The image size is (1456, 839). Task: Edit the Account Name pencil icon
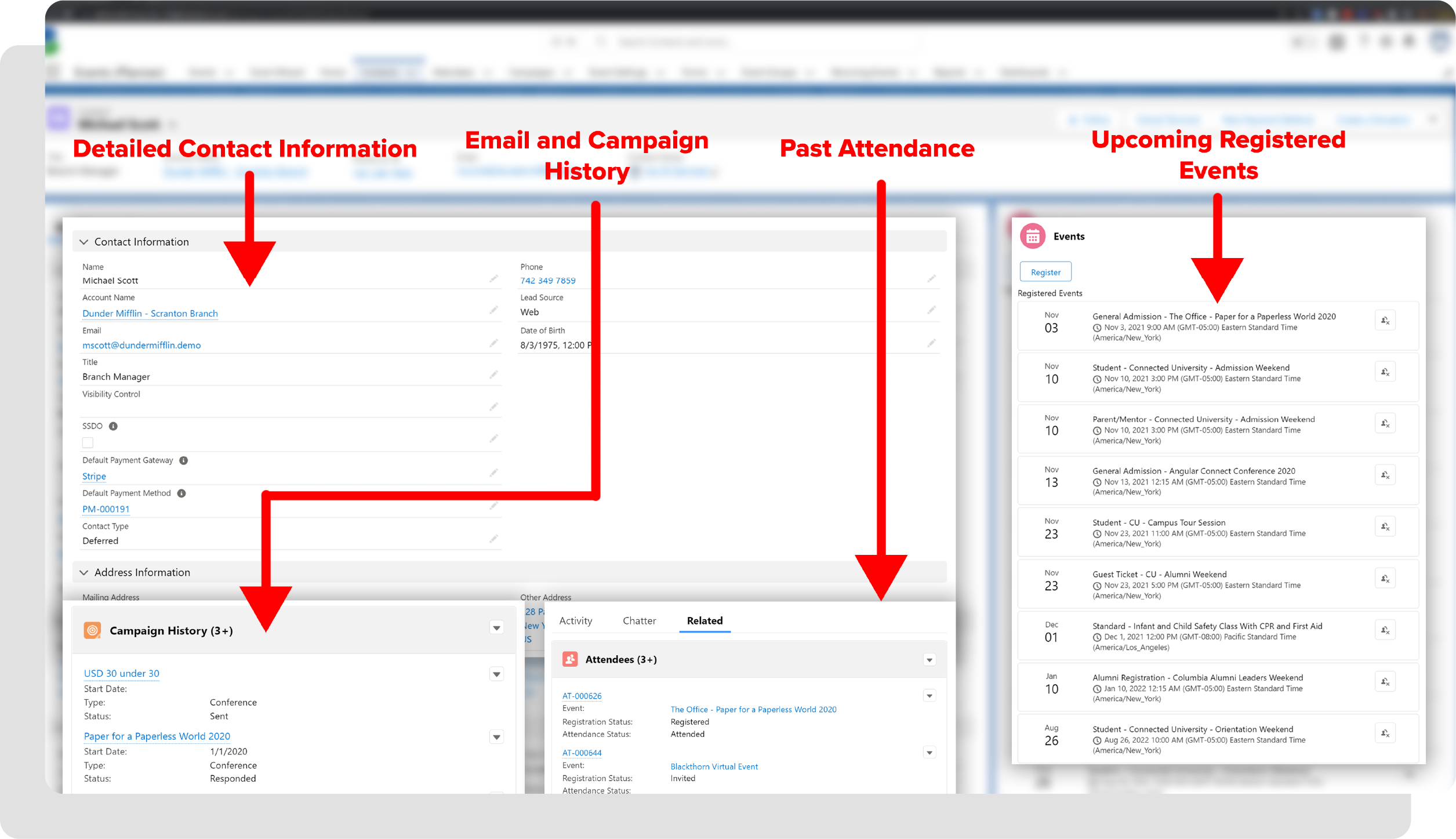click(493, 310)
